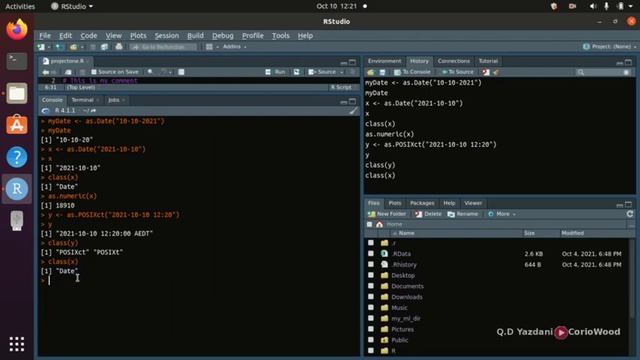The width and height of the screenshot is (640, 360).
Task: Click the go back arrow in editor toolbar
Action: point(45,72)
